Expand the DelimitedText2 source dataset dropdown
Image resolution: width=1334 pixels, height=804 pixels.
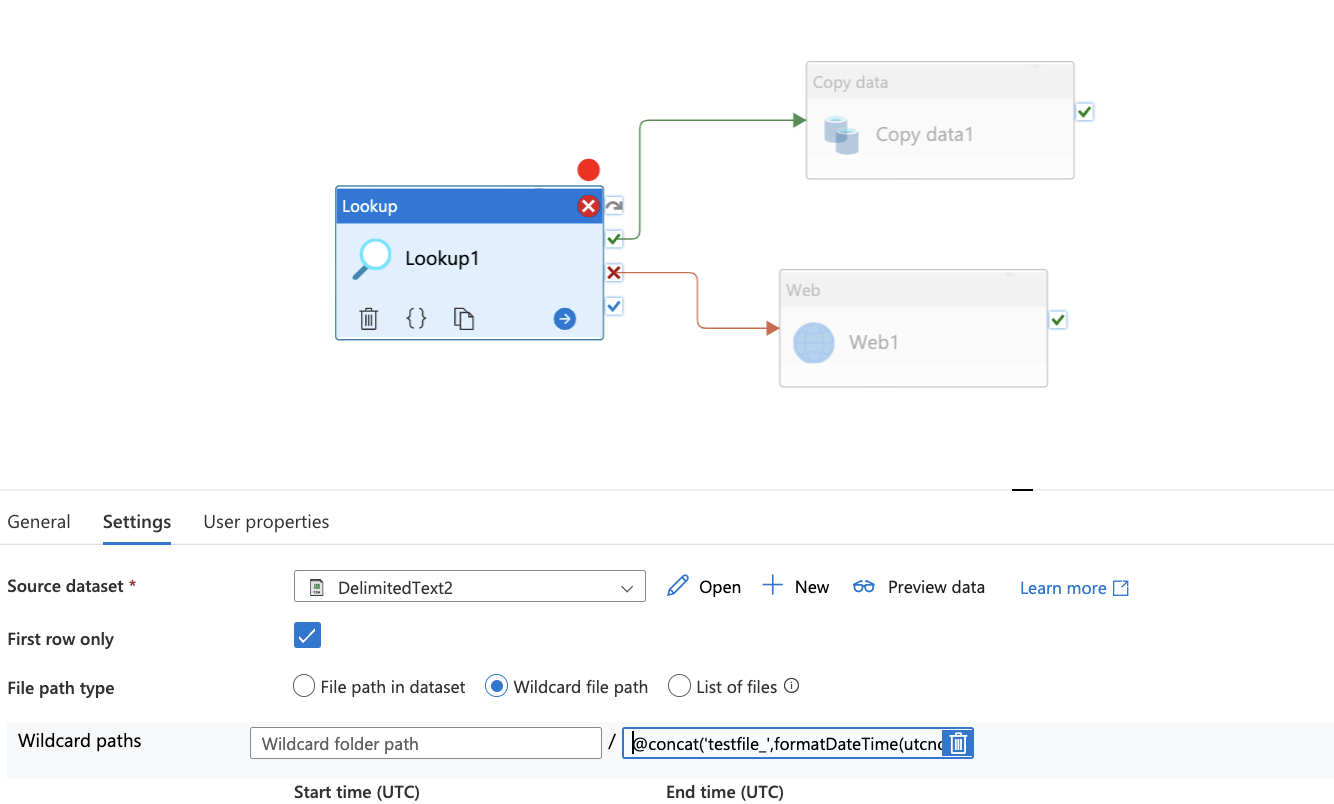point(470,587)
